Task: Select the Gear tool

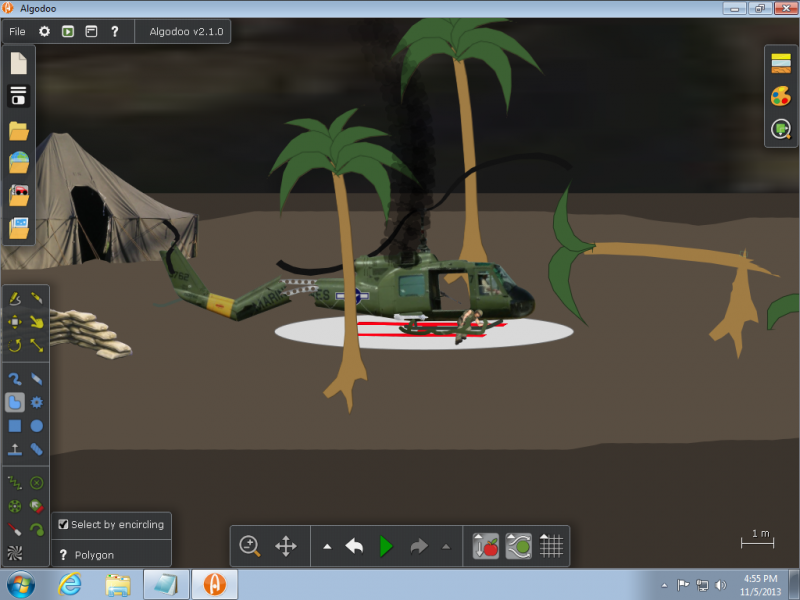Action: click(37, 402)
